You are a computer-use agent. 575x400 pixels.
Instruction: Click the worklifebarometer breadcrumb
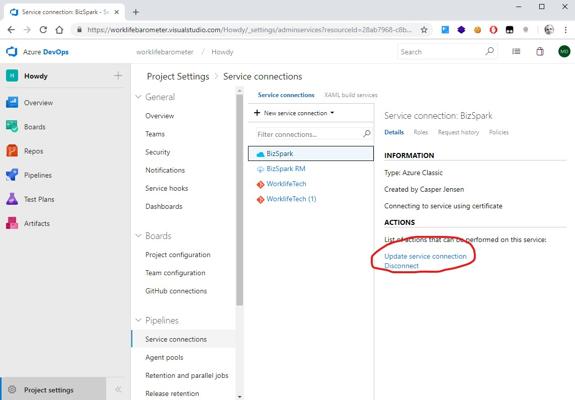click(x=165, y=52)
